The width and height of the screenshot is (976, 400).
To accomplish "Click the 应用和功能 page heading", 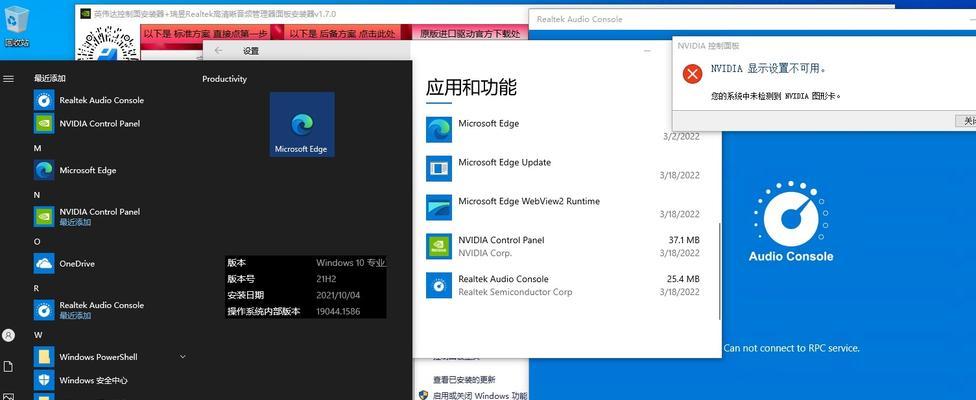I will point(471,88).
